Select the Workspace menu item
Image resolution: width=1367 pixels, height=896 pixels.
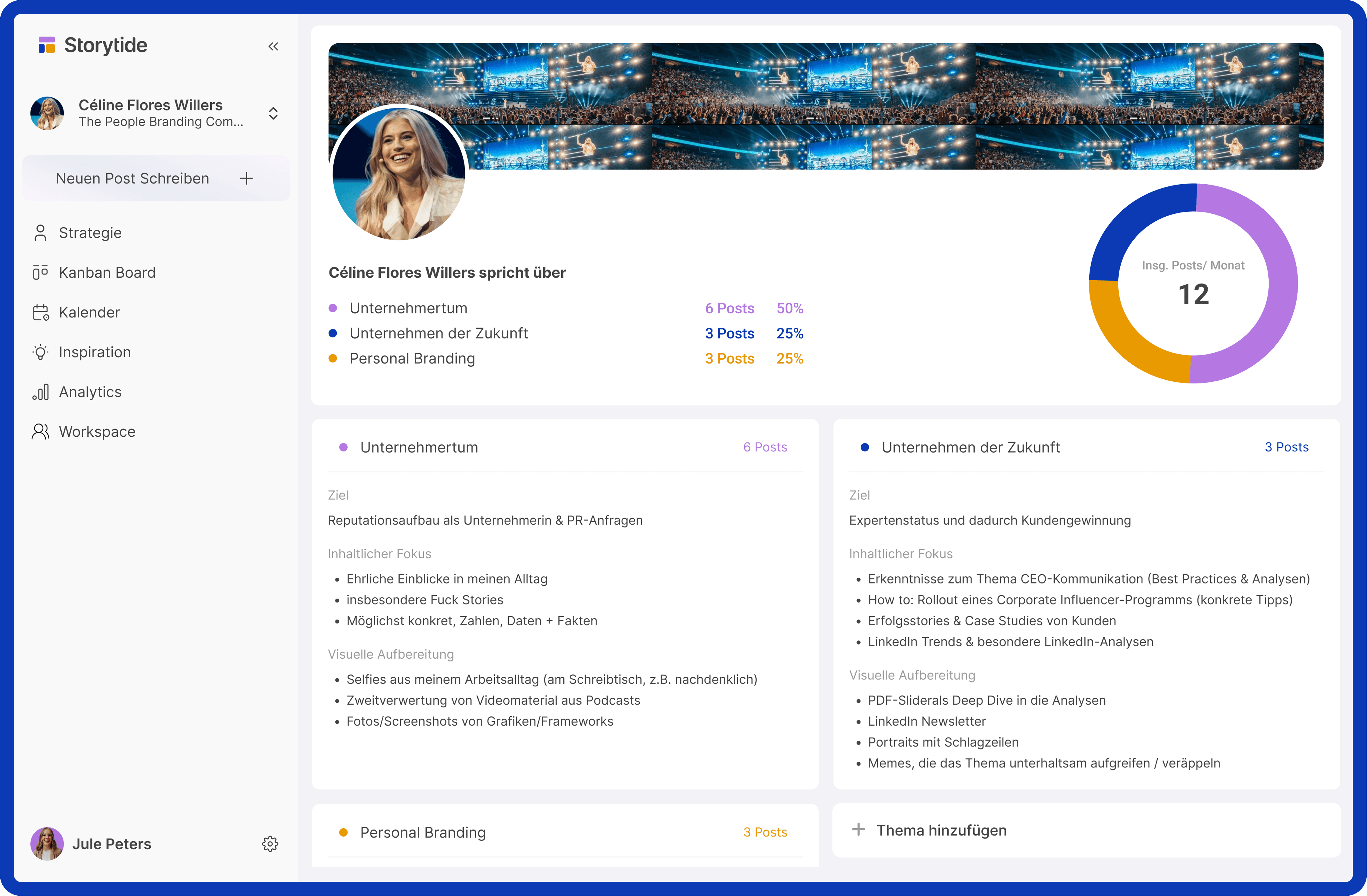tap(97, 432)
